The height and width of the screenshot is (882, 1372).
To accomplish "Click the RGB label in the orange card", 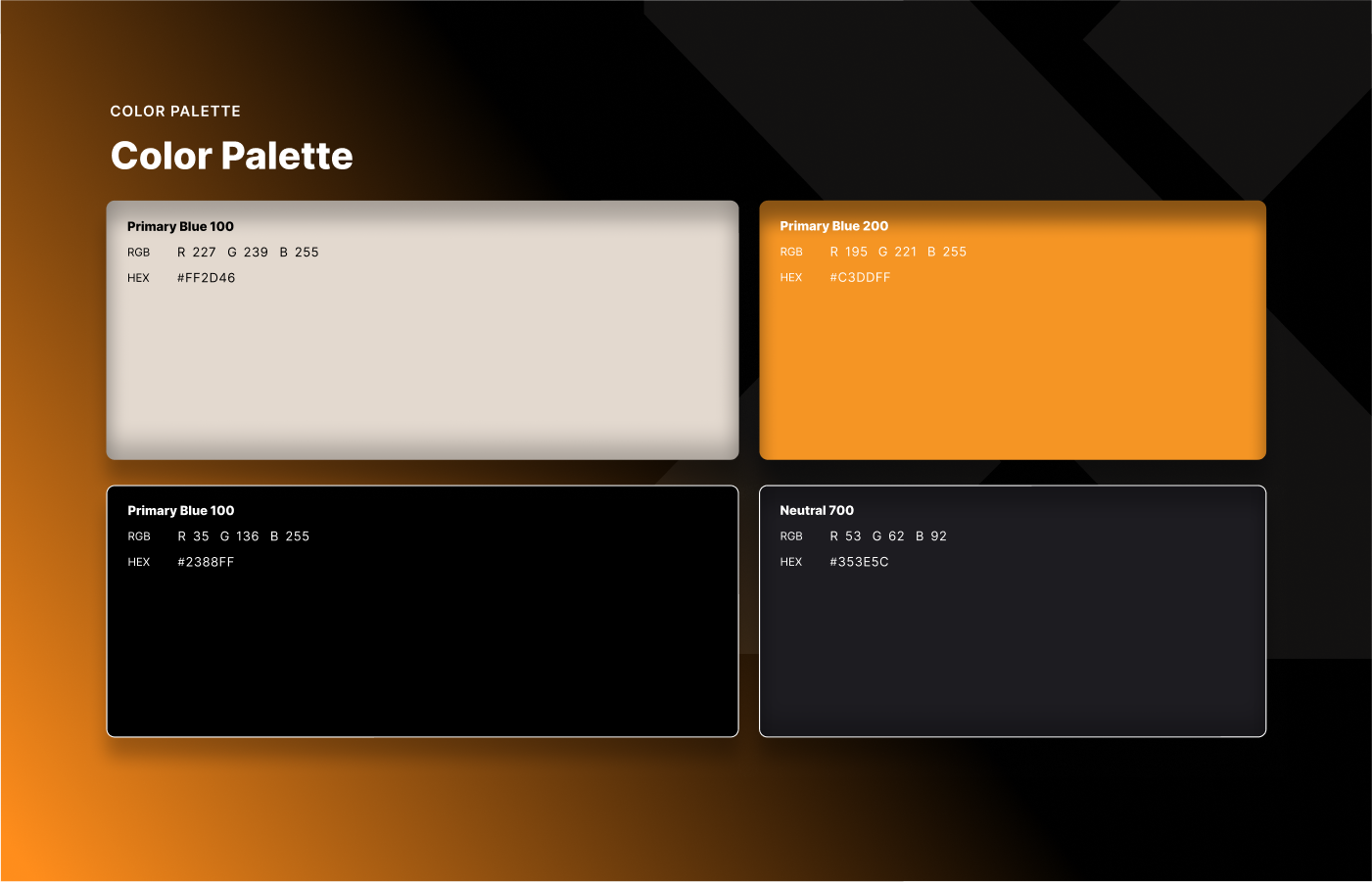I will [x=791, y=253].
